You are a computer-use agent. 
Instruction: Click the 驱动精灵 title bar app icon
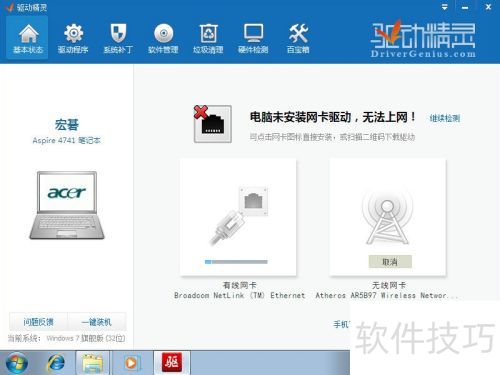pos(9,7)
